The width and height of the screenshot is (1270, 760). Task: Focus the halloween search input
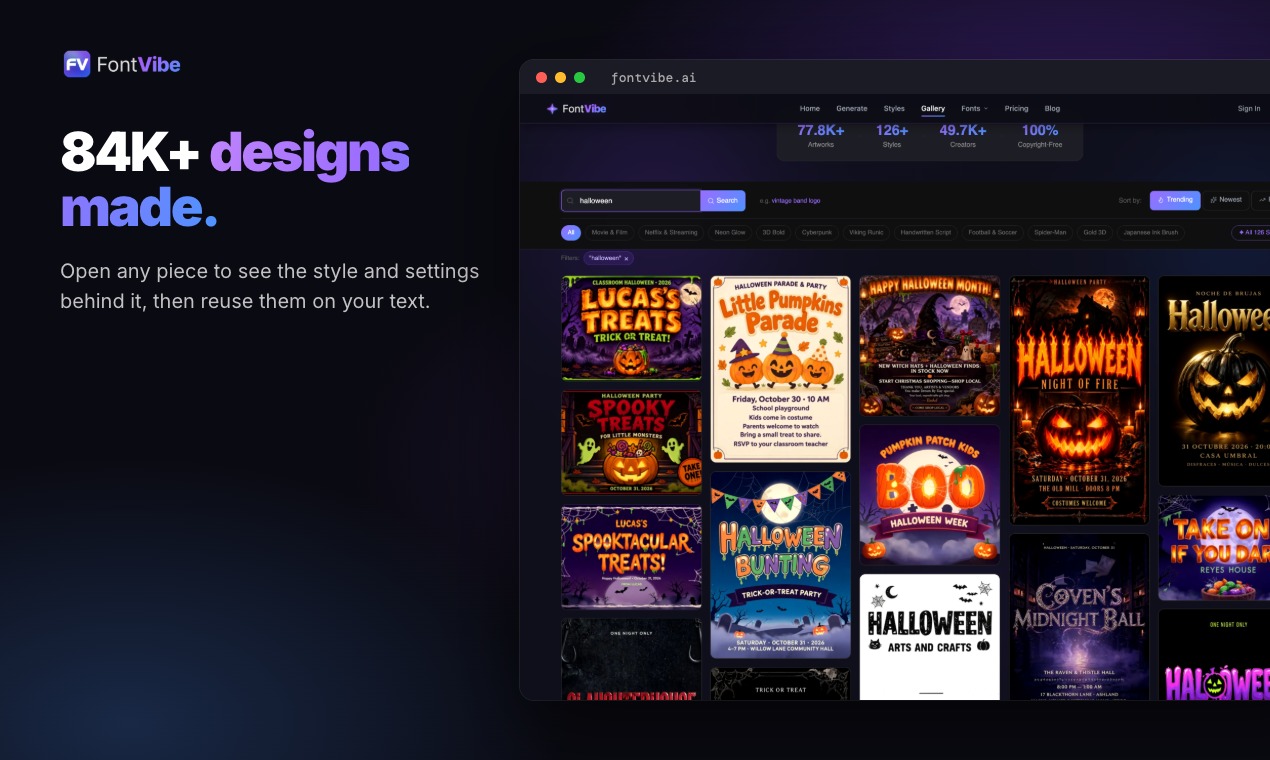pos(631,201)
